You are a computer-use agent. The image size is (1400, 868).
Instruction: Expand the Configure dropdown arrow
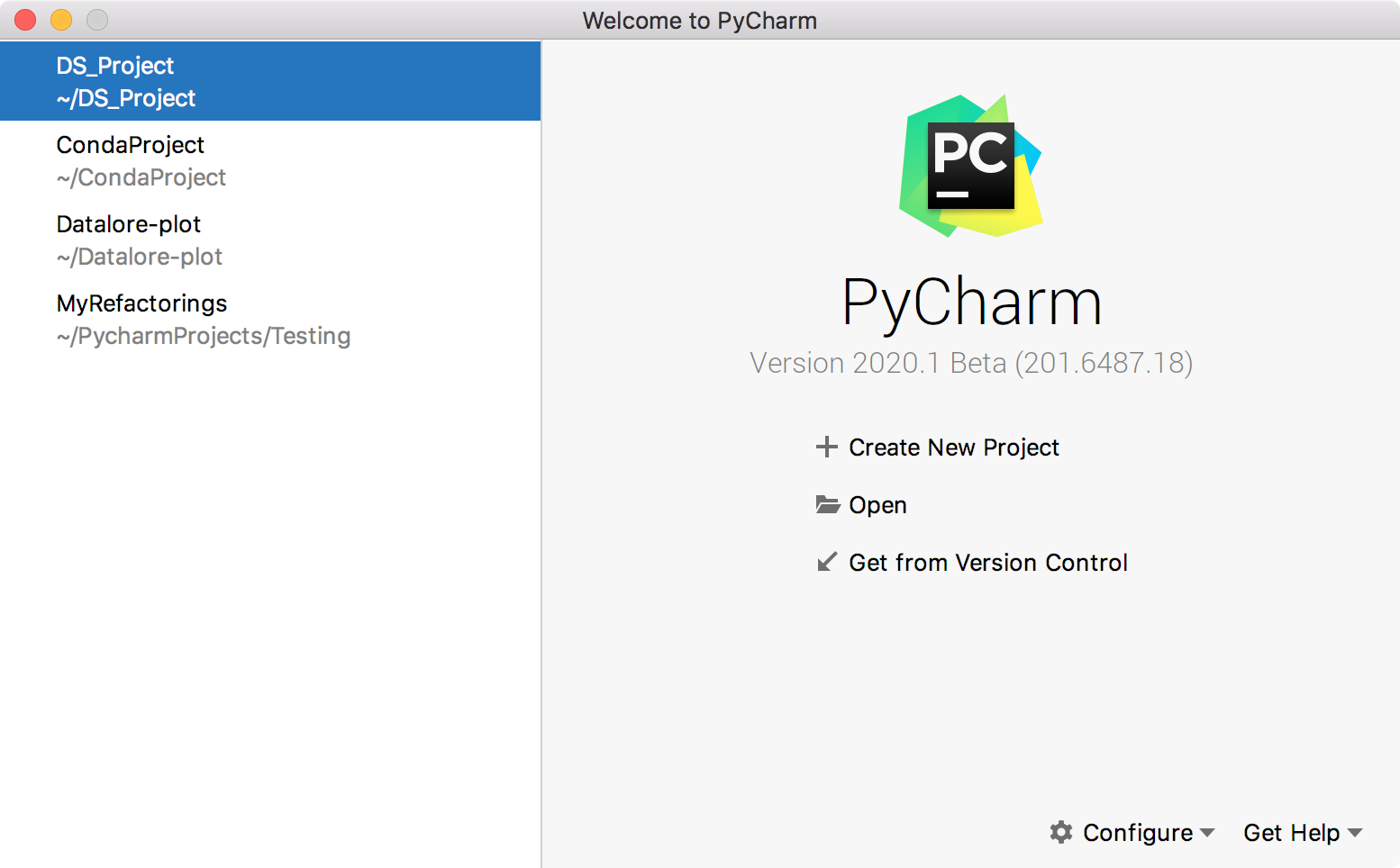click(x=1207, y=833)
